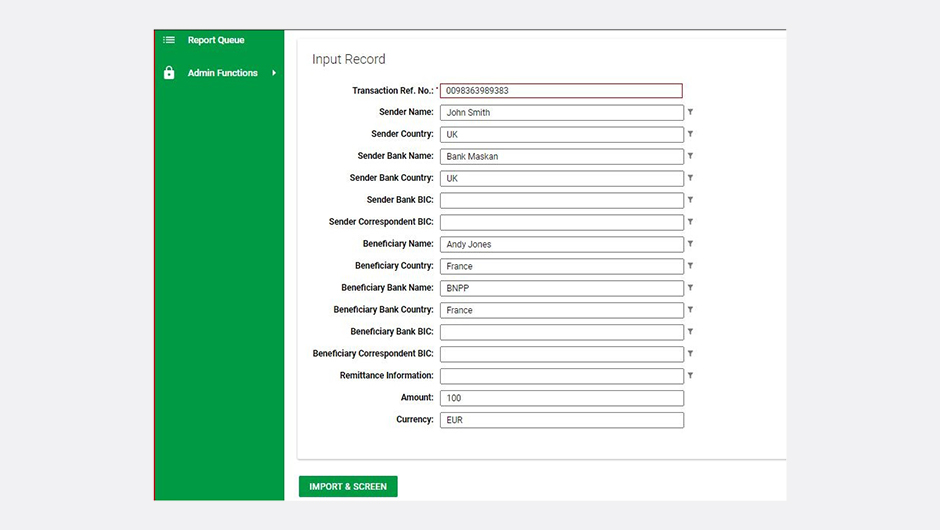Click the filter icon beside Beneficiary Bank BIC
Image resolution: width=940 pixels, height=530 pixels.
[x=690, y=332]
